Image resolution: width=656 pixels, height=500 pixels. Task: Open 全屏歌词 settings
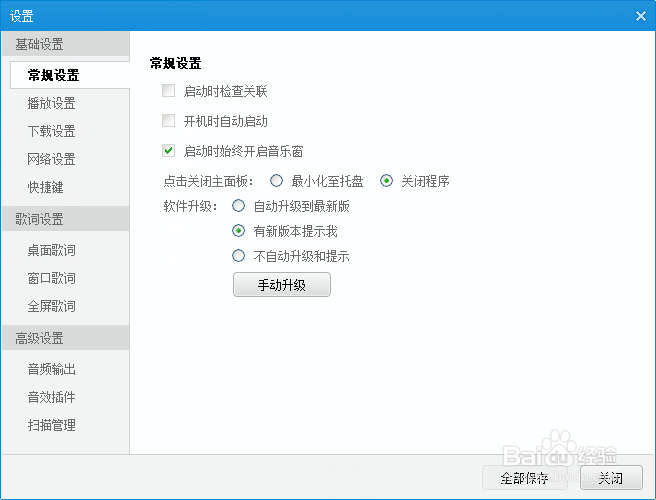coord(51,306)
